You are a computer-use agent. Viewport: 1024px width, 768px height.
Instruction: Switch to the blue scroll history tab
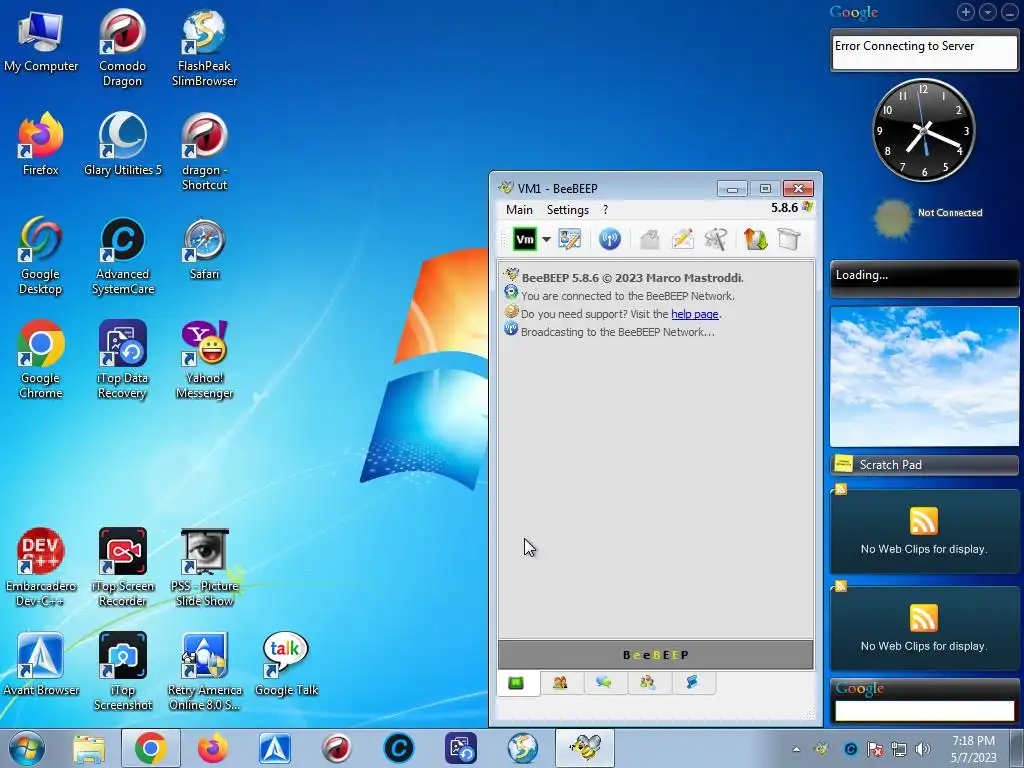point(692,683)
